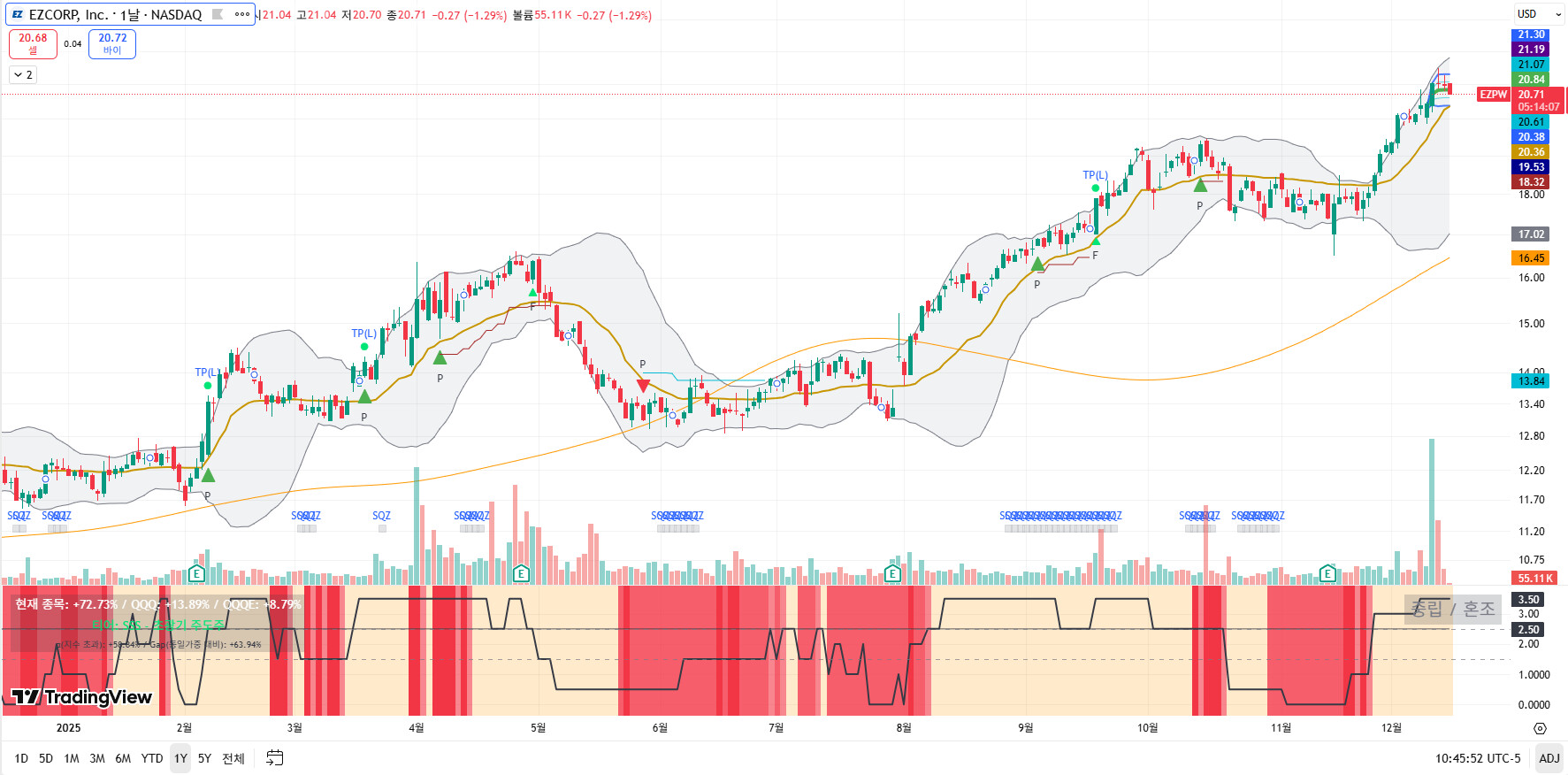Click the standalone SQZ label near late March
This screenshot has height=775, width=1568.
(381, 516)
